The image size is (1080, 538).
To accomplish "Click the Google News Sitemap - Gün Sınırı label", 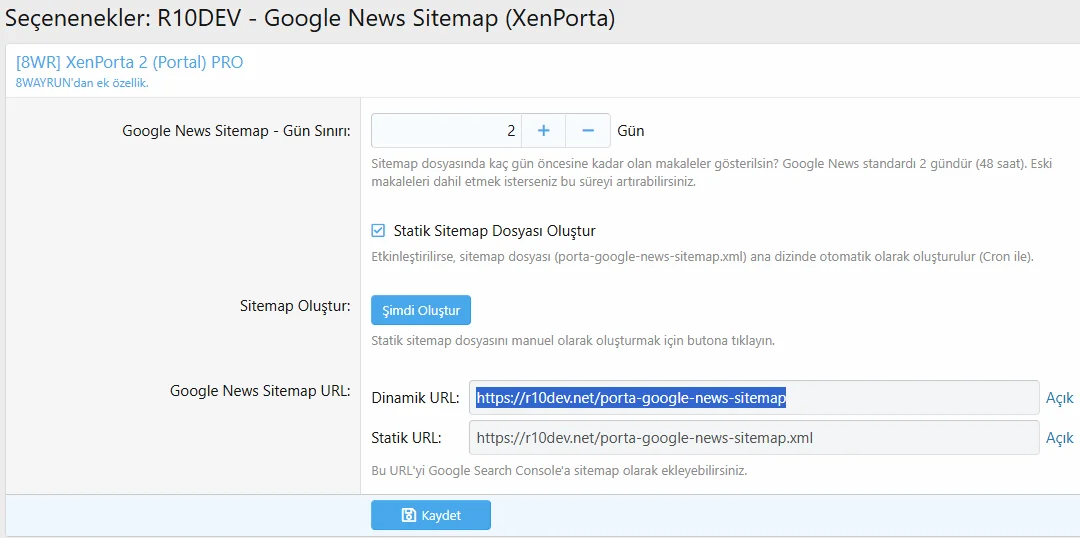I will 236,131.
